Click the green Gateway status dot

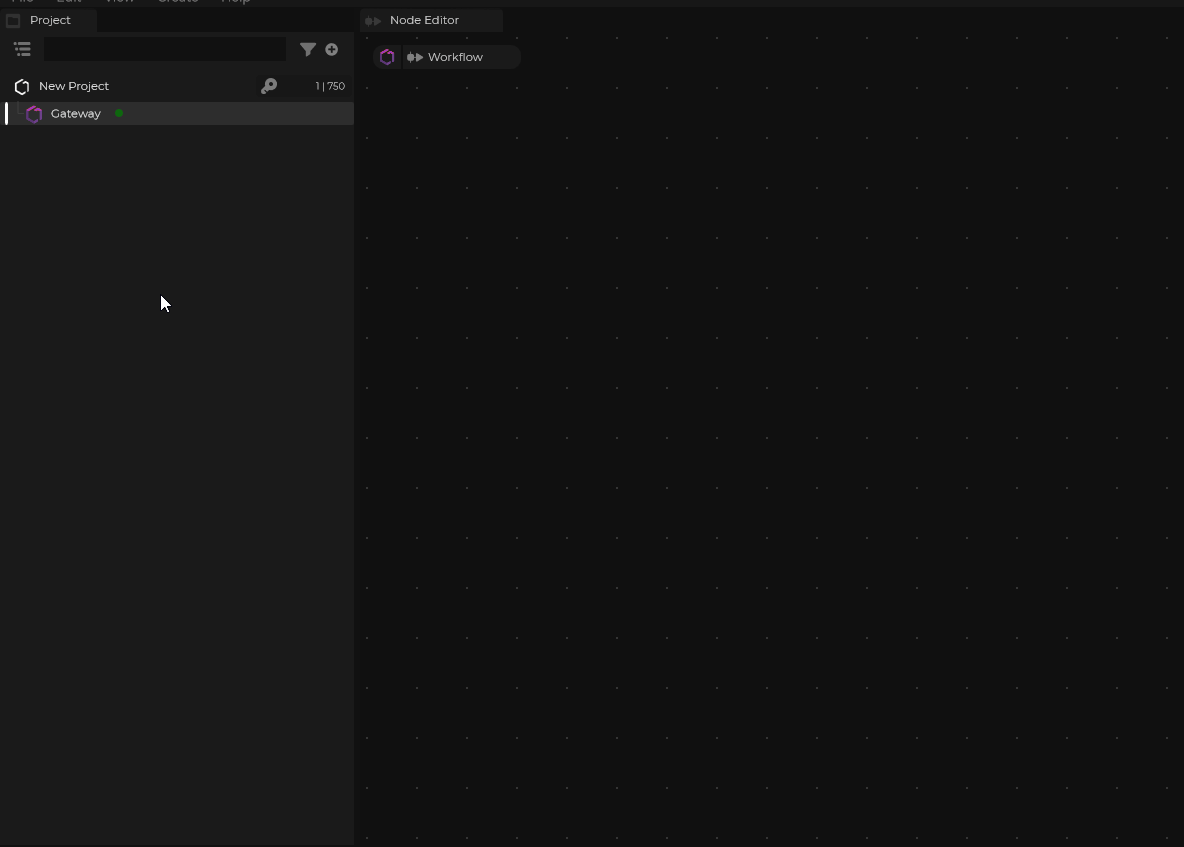point(119,113)
